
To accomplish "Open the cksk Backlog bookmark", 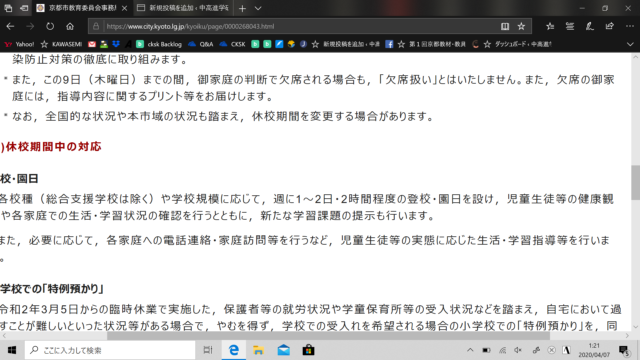I will click(159, 44).
